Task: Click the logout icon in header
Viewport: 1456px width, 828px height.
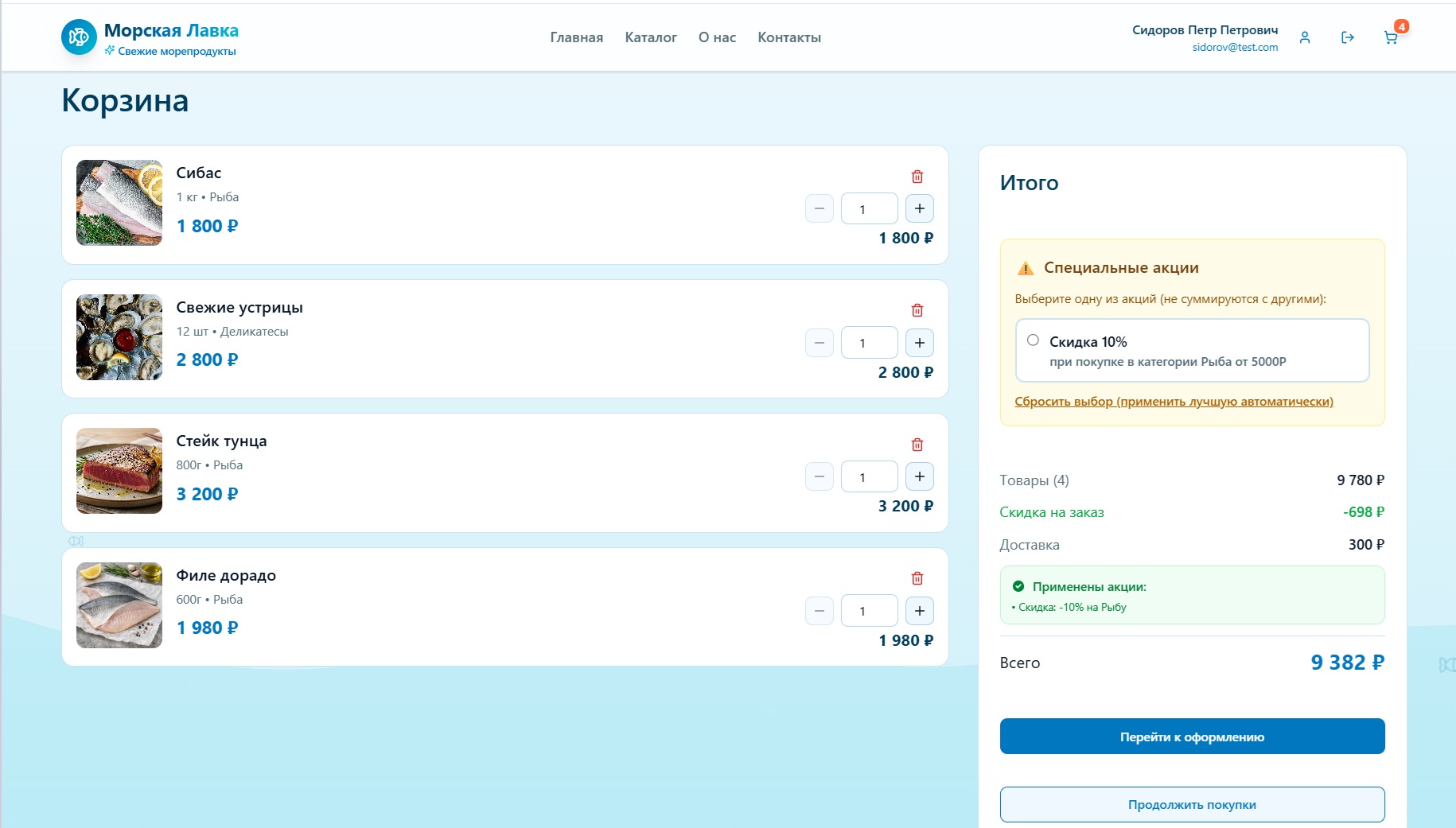Action: point(1348,37)
